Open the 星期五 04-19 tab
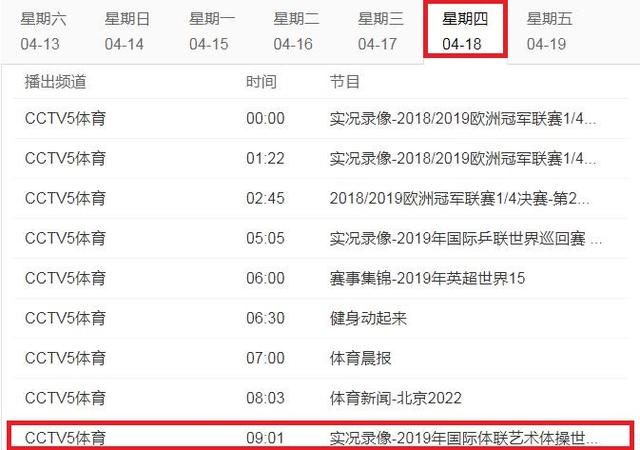Screen dimensions: 640x450 pyautogui.click(x=549, y=31)
